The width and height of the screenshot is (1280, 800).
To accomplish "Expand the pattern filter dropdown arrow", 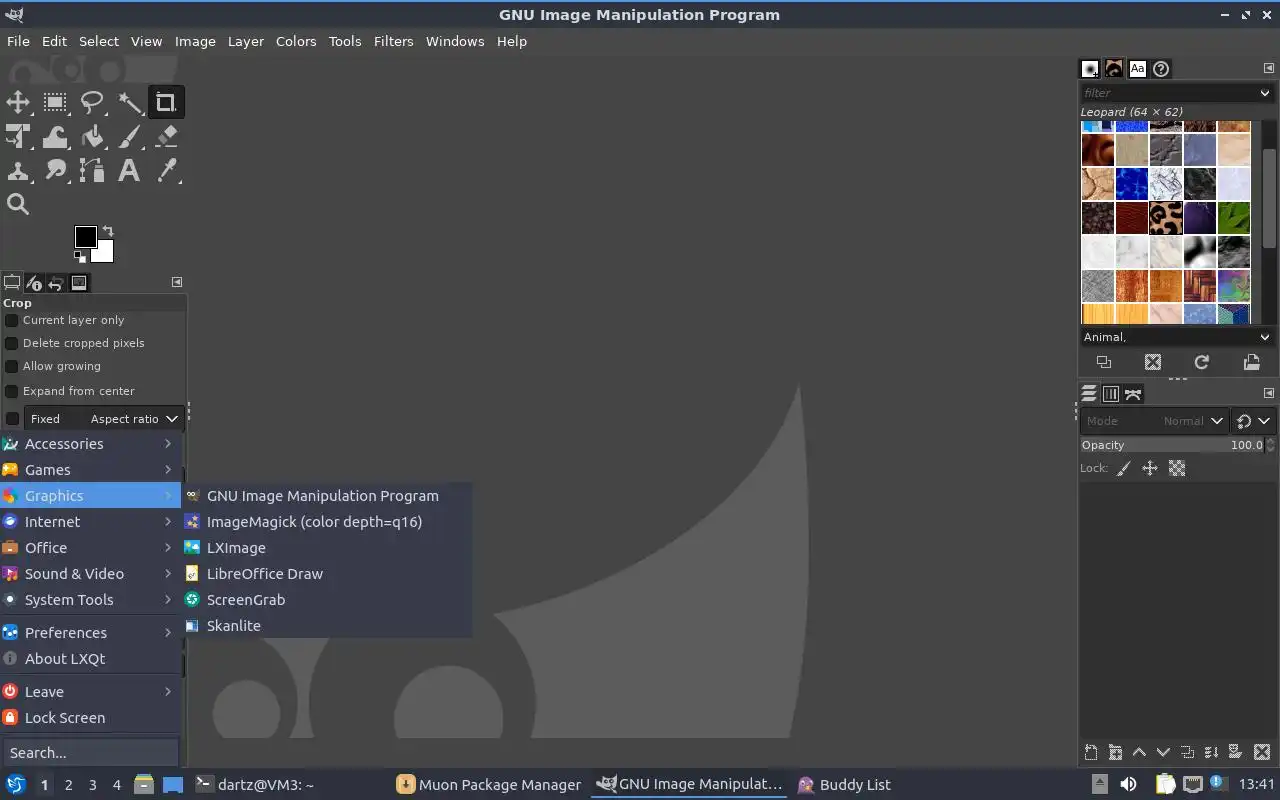I will [1265, 93].
